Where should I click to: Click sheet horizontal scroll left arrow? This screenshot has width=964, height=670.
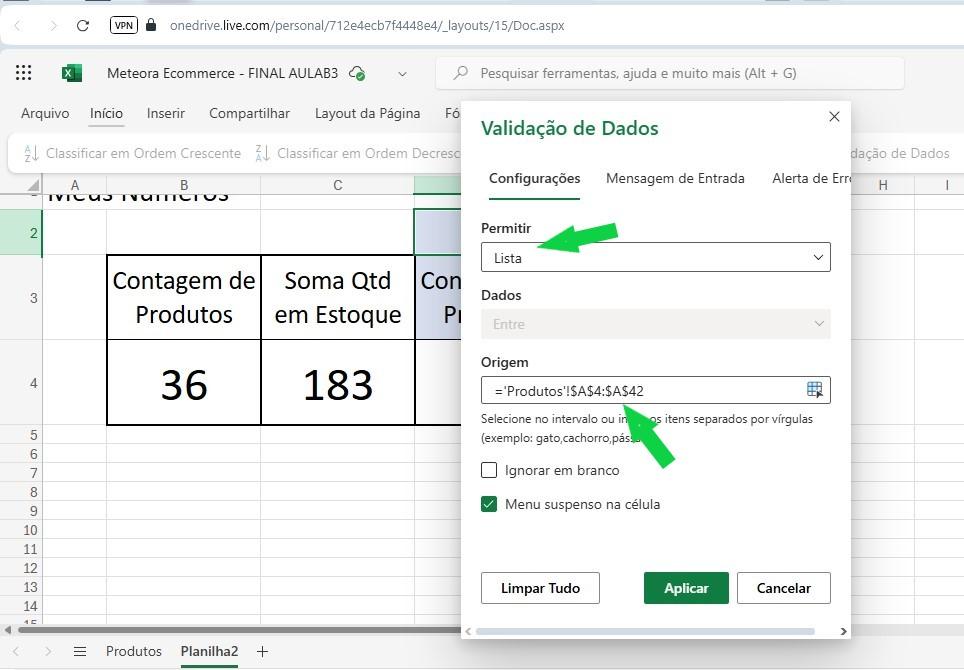pos(7,630)
